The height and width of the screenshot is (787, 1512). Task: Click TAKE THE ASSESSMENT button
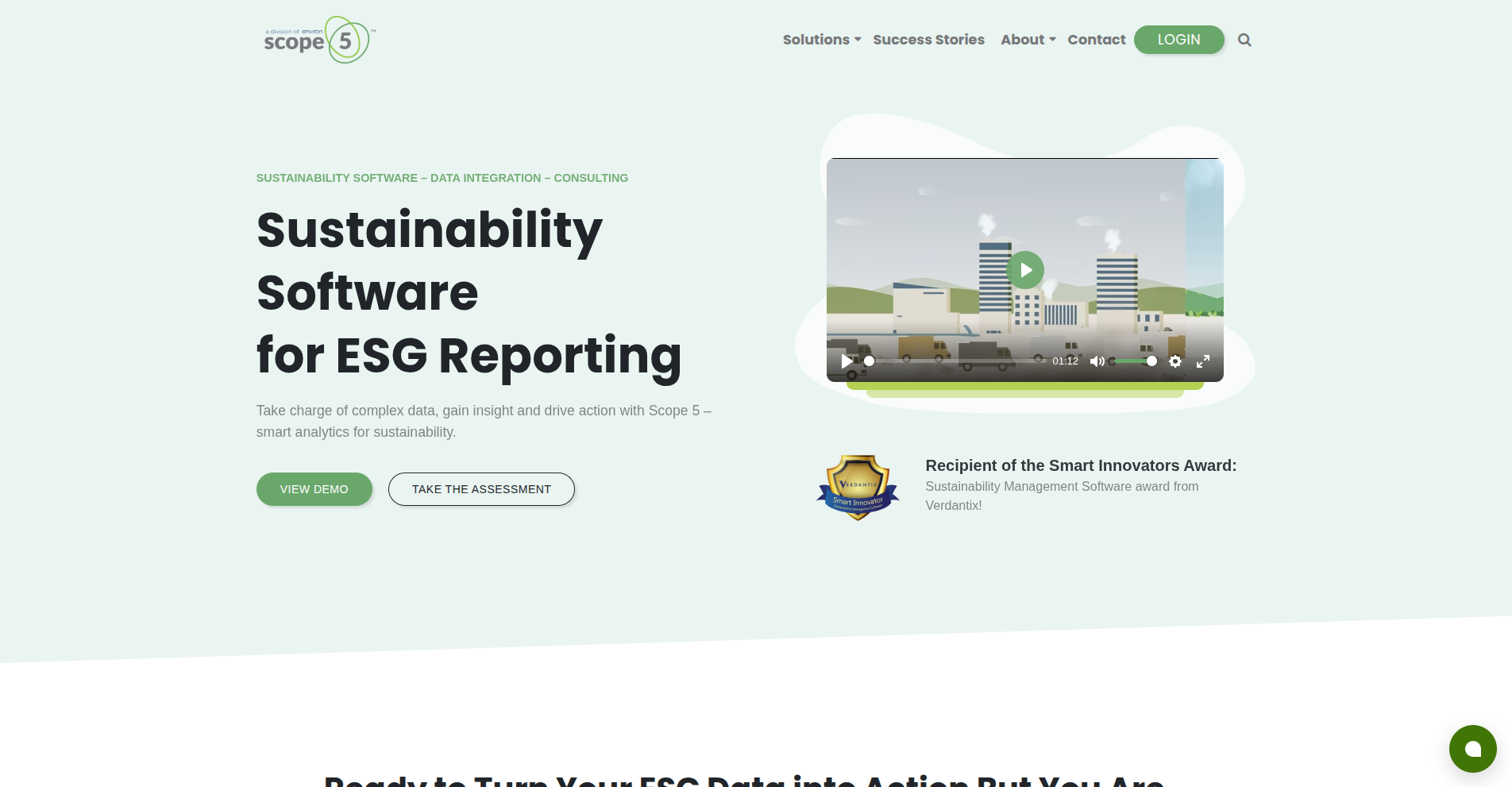481,489
